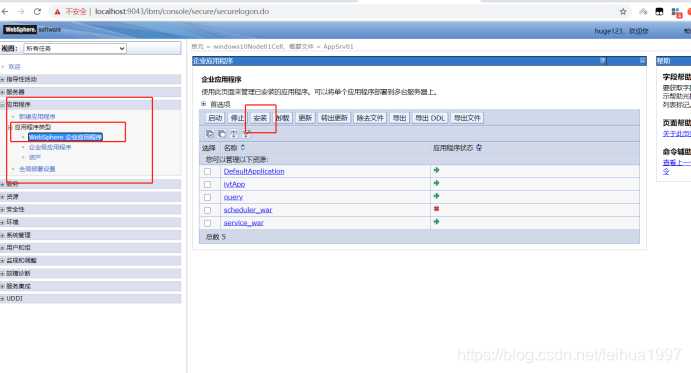Bookmark page with the star icon

click(x=623, y=11)
